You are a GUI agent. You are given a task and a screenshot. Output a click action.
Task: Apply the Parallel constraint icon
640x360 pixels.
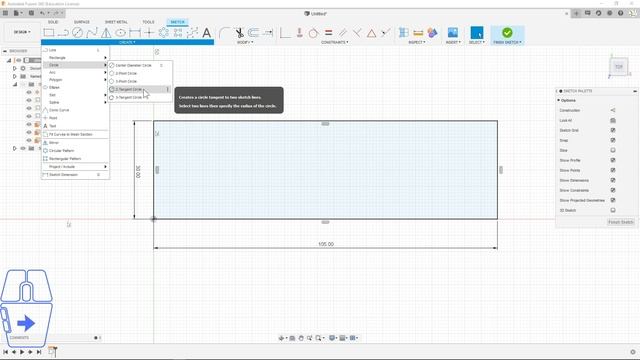(343, 33)
